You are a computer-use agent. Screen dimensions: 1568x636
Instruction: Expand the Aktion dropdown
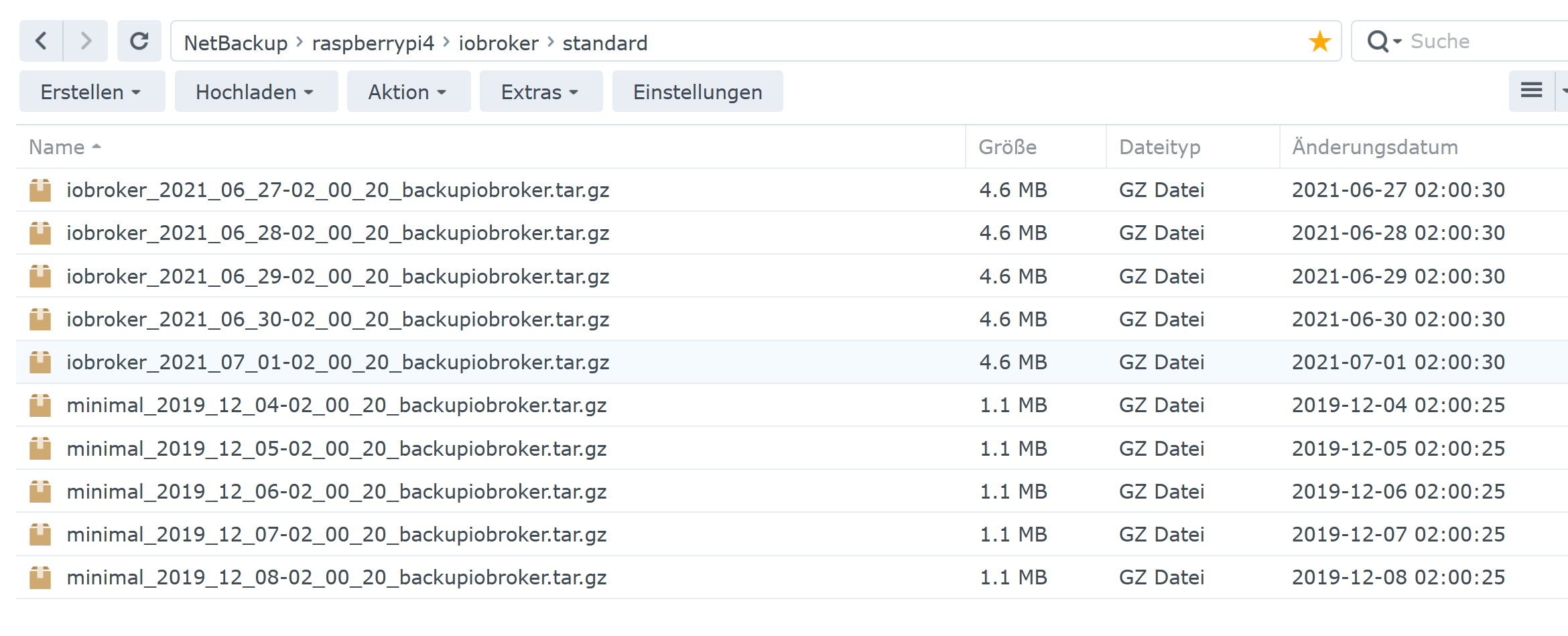tap(408, 91)
